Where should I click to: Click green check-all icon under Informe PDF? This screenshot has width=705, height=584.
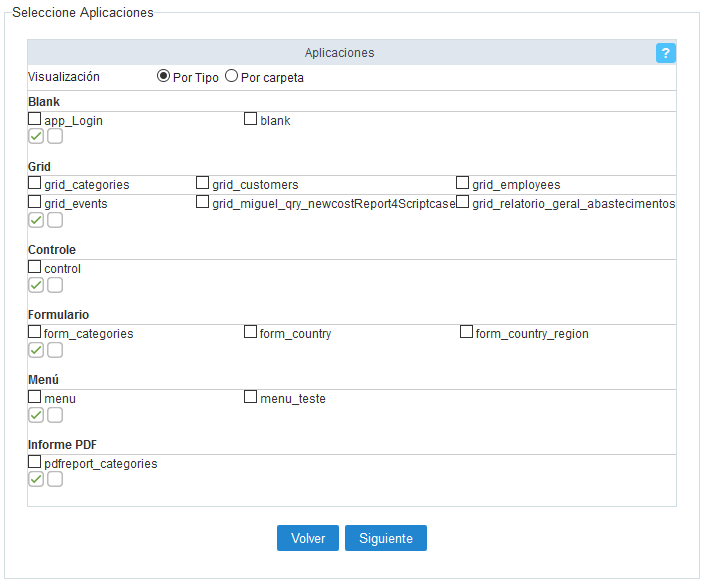tap(36, 480)
